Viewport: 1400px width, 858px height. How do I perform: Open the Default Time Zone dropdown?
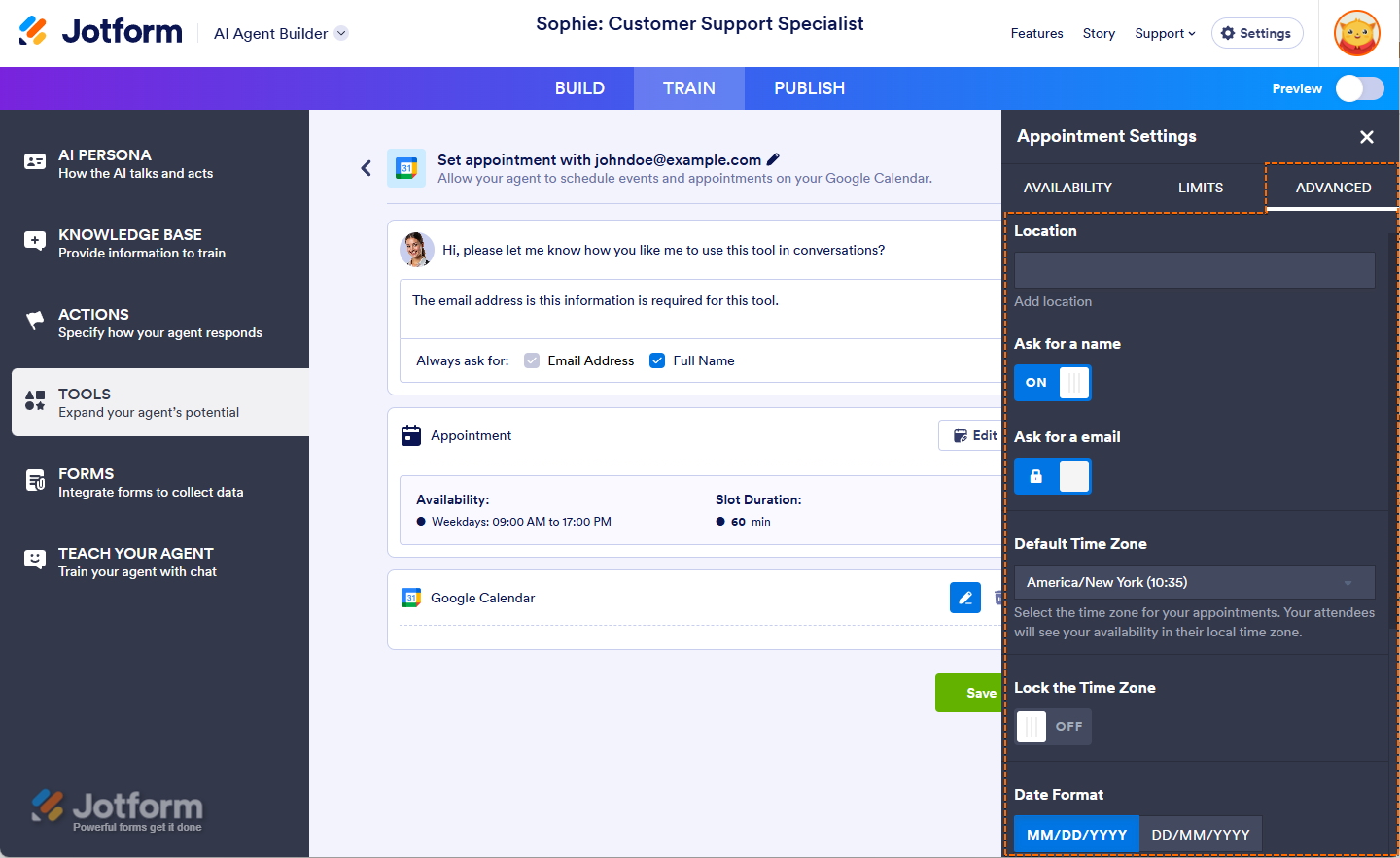click(x=1194, y=582)
